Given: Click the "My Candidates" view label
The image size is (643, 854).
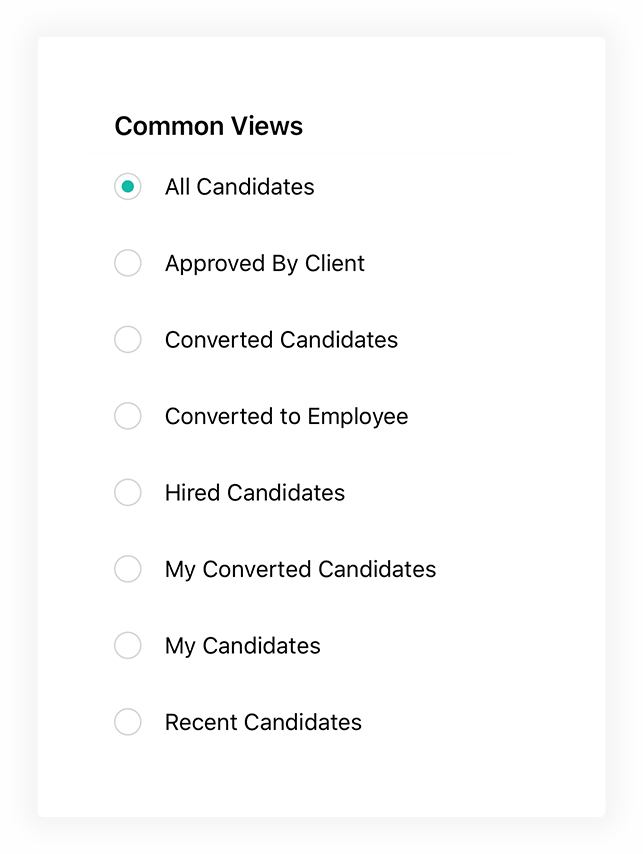Looking at the screenshot, I should point(242,646).
